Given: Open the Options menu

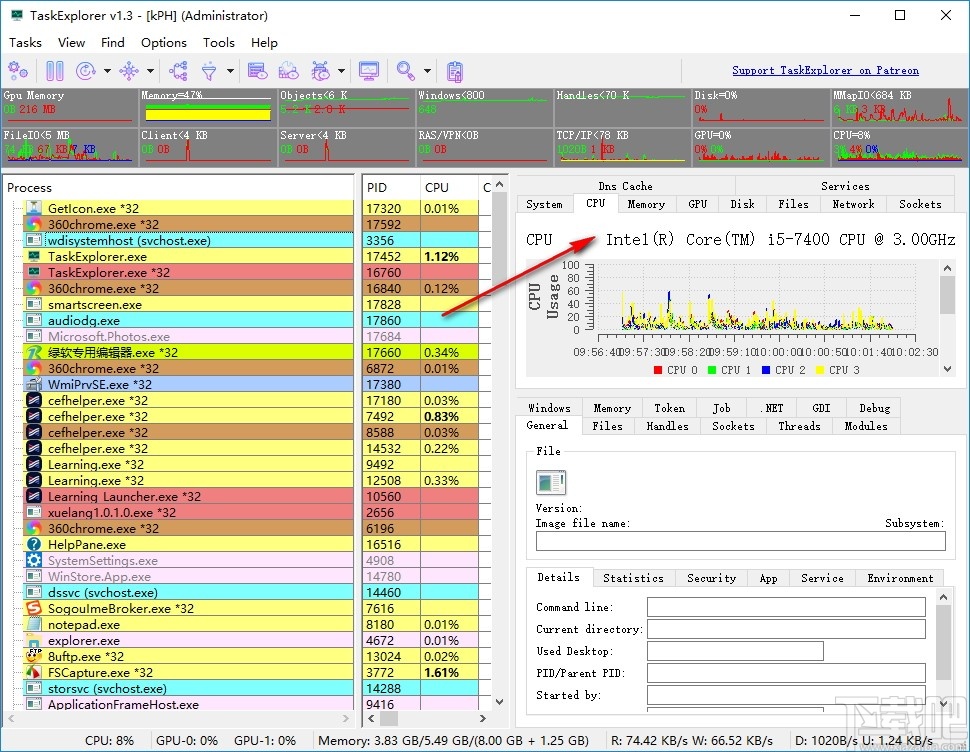Looking at the screenshot, I should click(163, 43).
